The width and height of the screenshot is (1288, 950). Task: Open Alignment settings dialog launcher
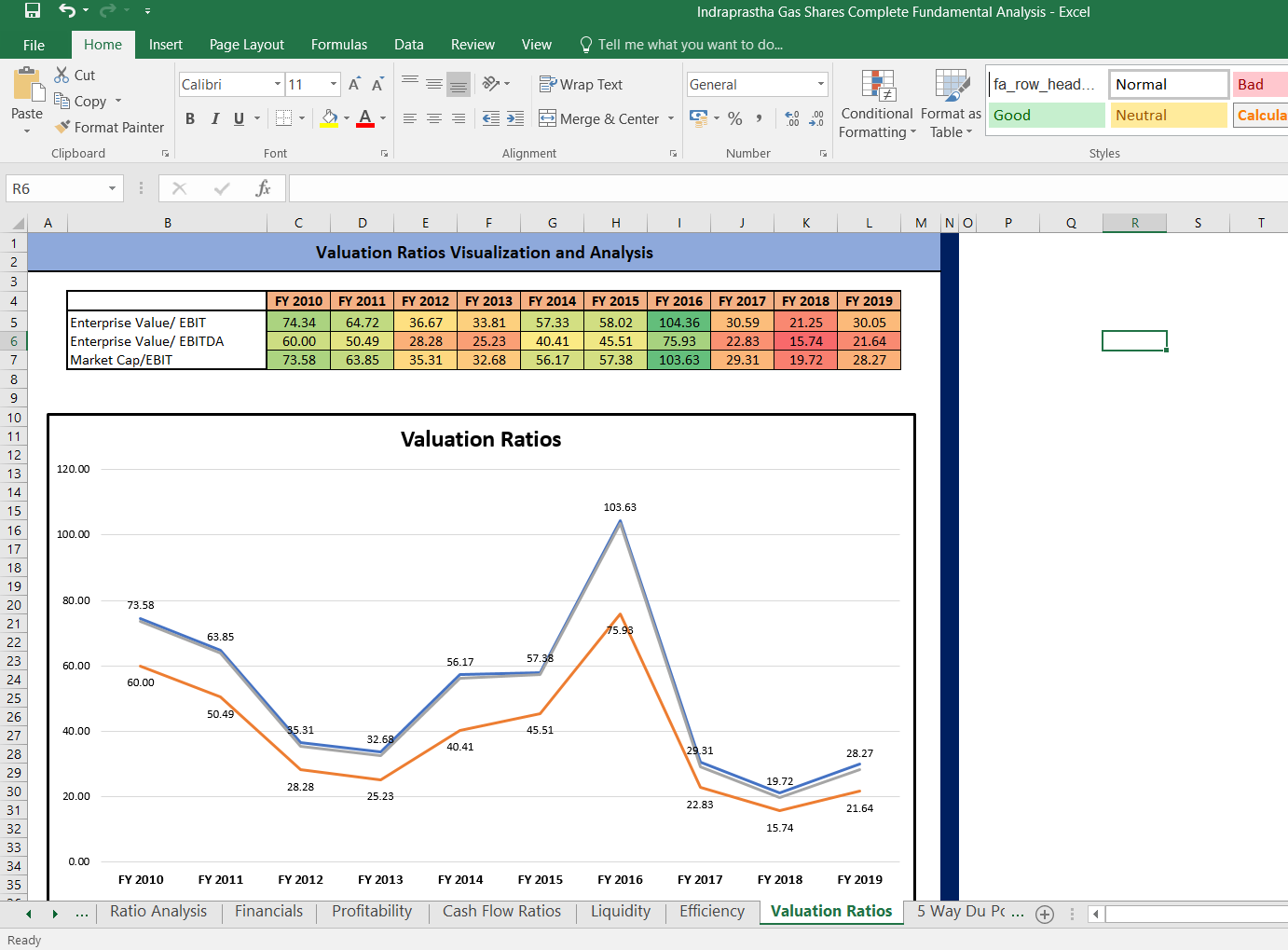pos(673,154)
